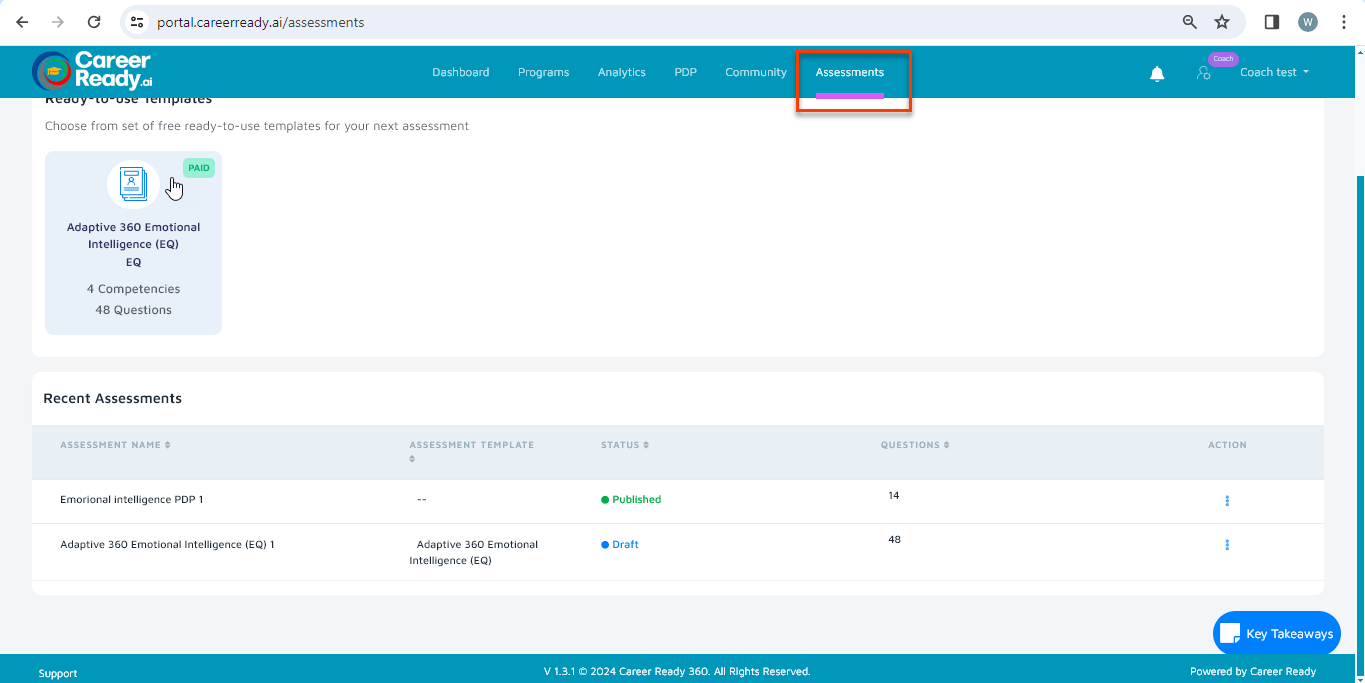1365x683 pixels.
Task: Go to the Dashboard tab
Action: point(460,72)
